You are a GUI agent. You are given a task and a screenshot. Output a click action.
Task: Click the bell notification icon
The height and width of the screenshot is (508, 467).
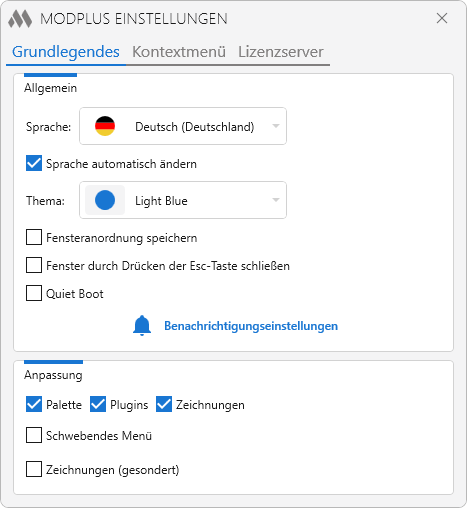[142, 325]
